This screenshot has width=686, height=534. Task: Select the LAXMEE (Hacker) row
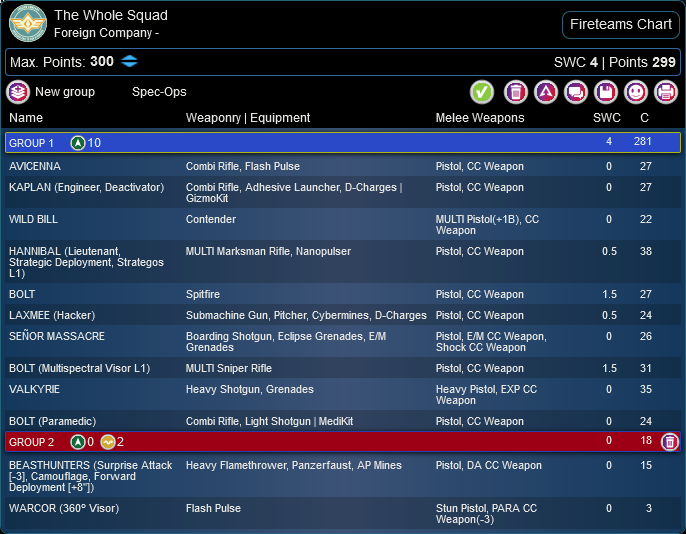coord(343,315)
